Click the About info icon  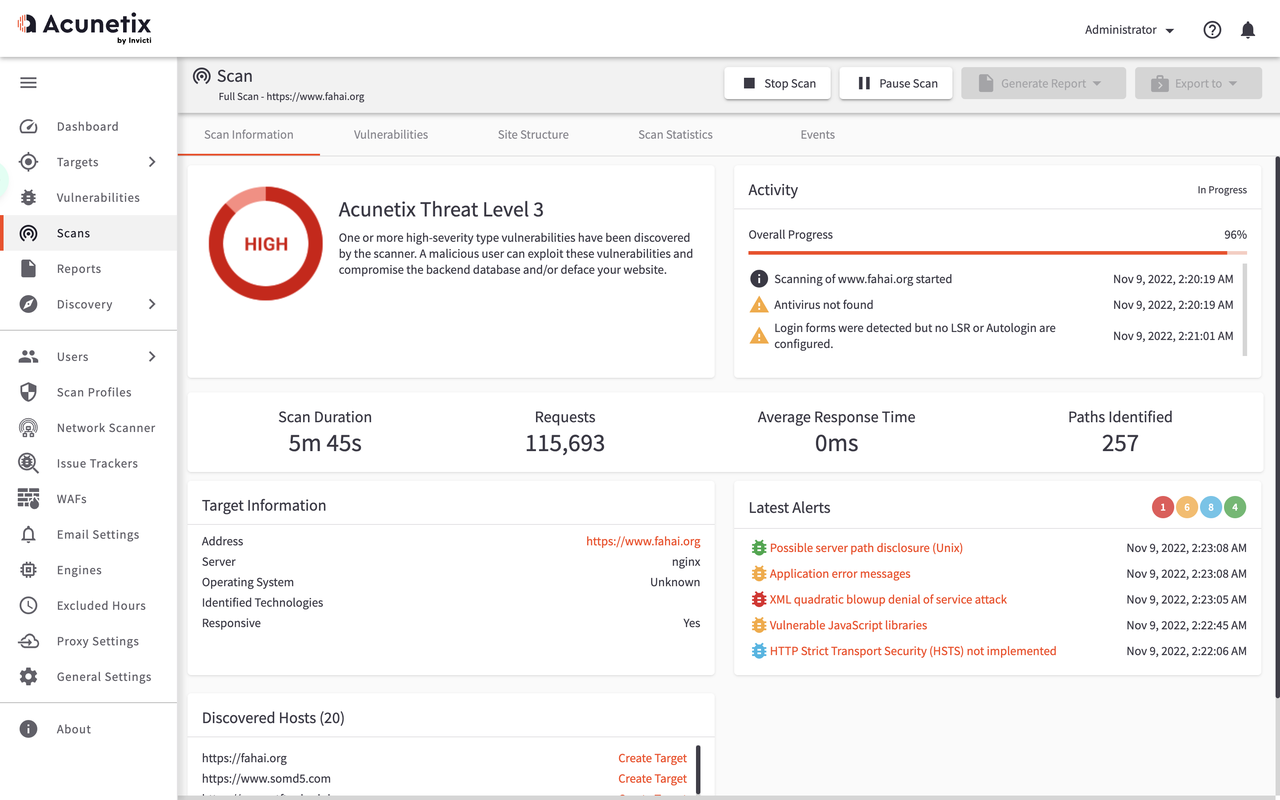28,729
